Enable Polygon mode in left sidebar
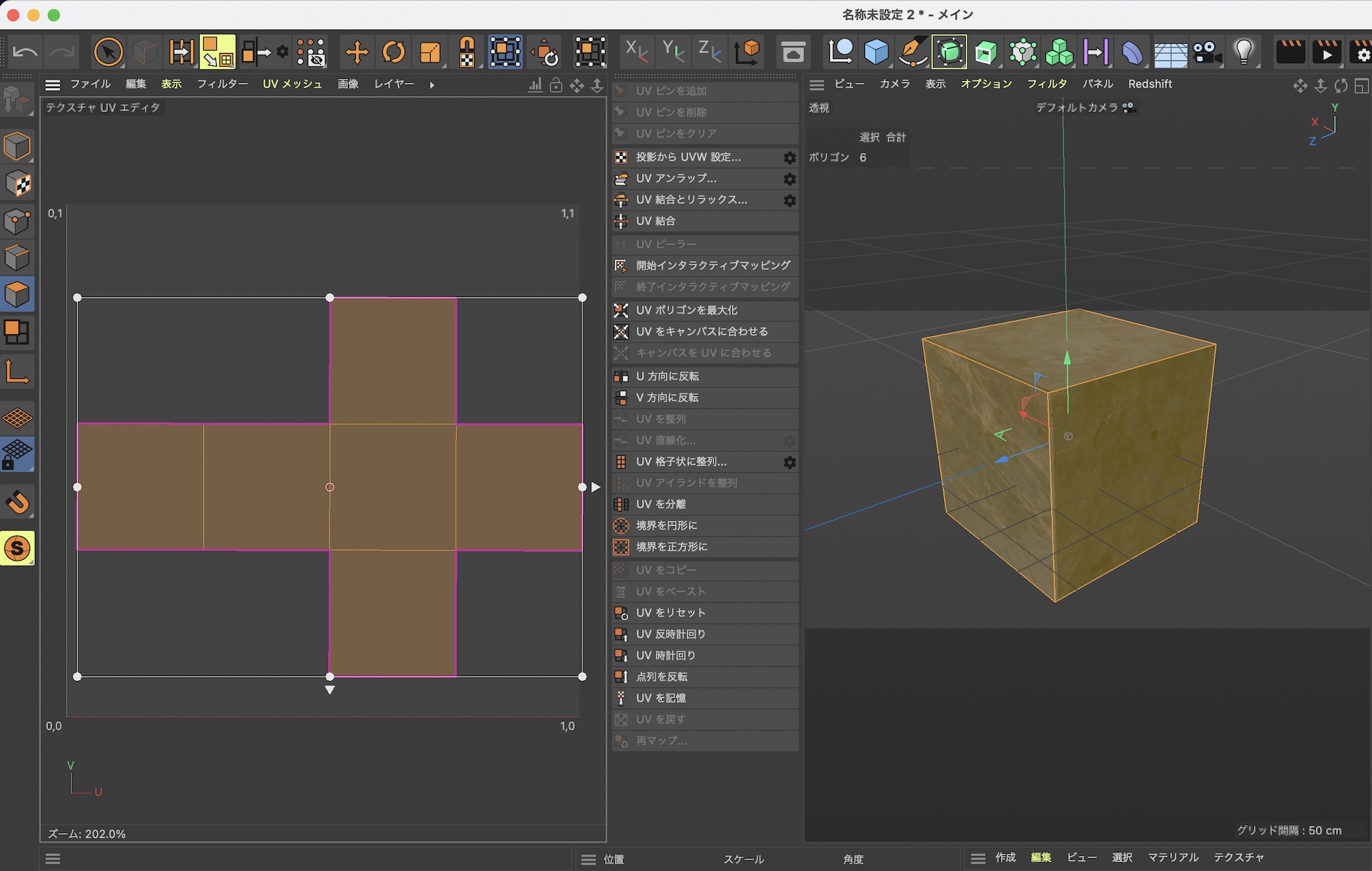The image size is (1372, 871). coord(17,294)
